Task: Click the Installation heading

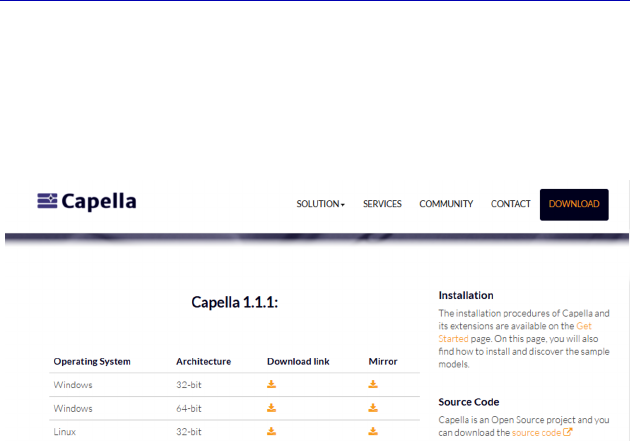Action: tap(466, 296)
